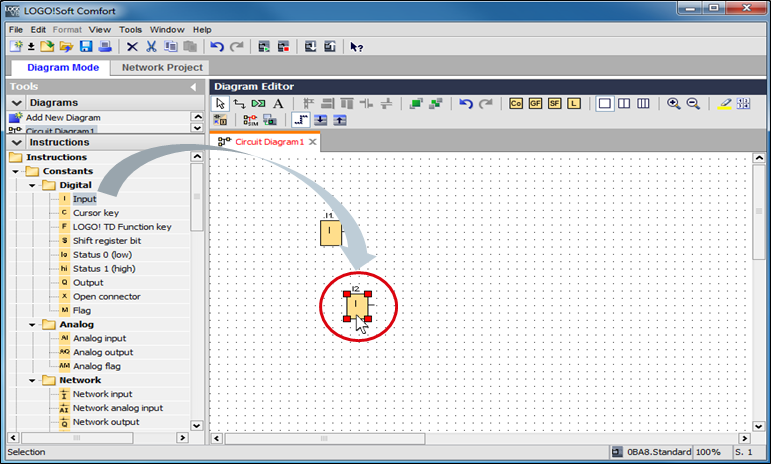This screenshot has height=464, width=771.
Task: Toggle two-window split view layout
Action: tap(624, 103)
